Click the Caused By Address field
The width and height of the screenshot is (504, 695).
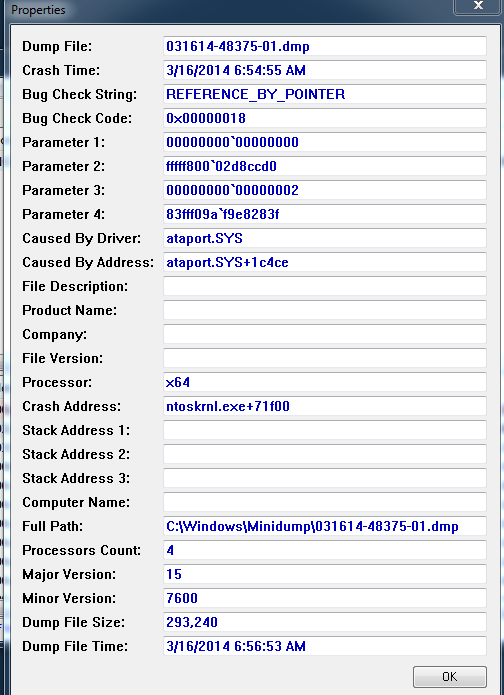click(324, 262)
